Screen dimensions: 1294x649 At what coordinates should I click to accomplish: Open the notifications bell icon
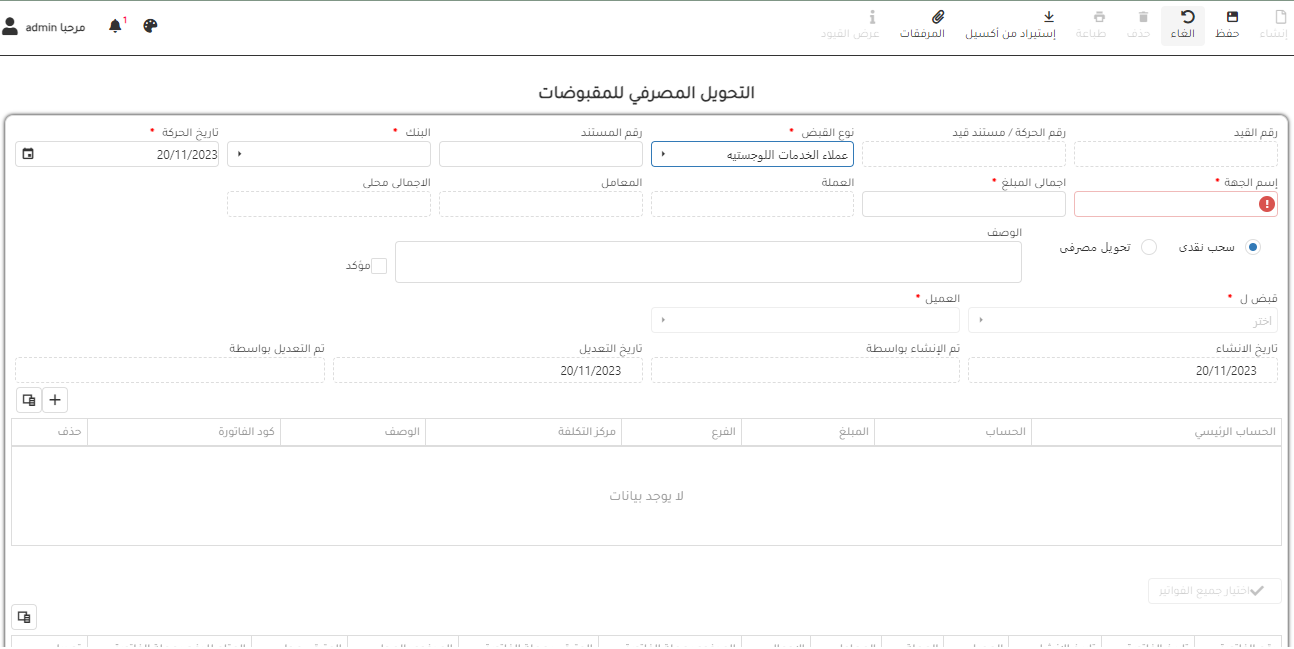116,26
